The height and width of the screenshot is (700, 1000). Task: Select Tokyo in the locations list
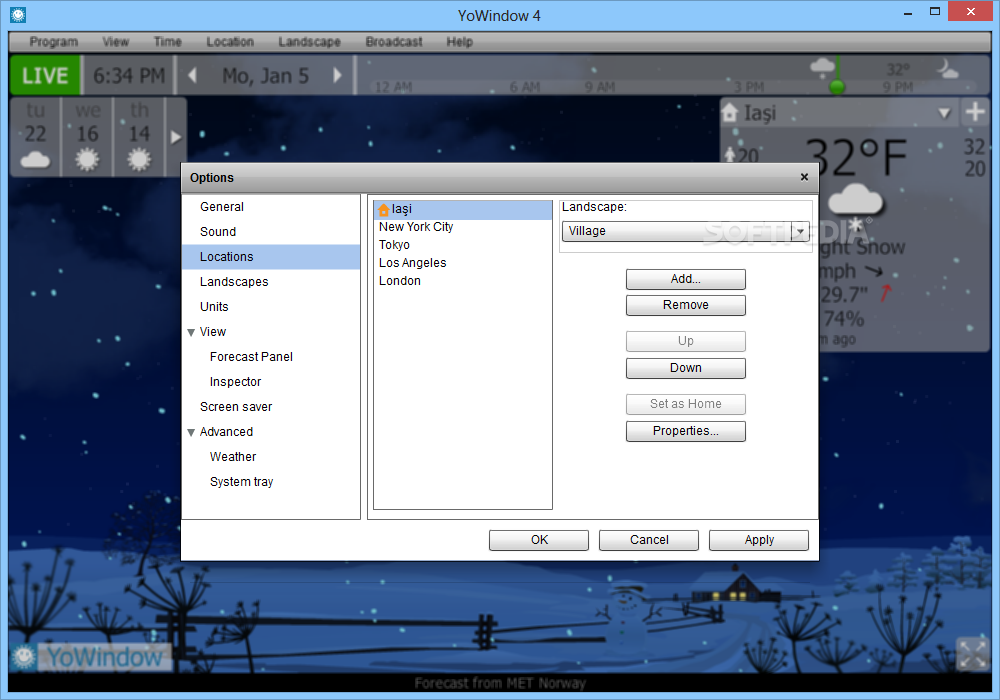(x=462, y=245)
